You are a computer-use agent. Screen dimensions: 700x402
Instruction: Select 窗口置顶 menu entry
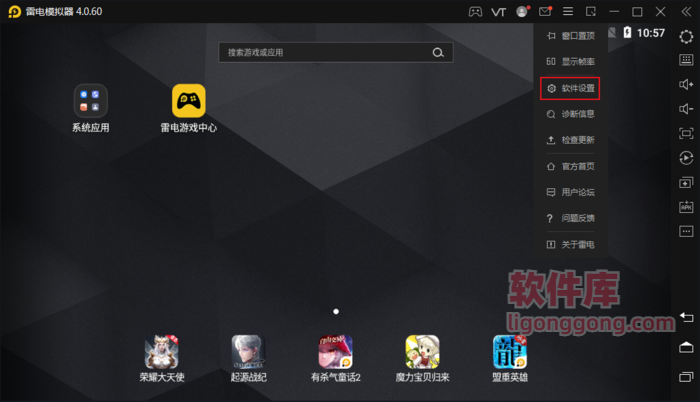[571, 36]
